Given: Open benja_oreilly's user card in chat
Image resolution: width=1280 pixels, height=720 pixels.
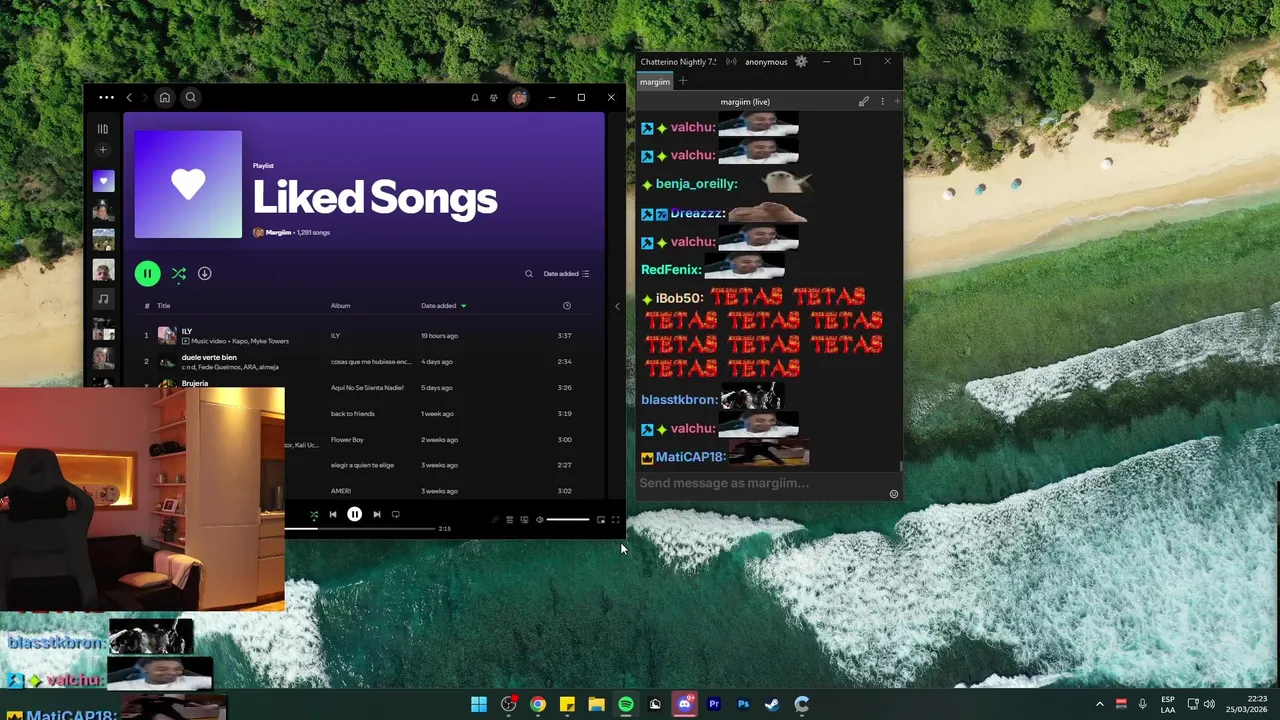Looking at the screenshot, I should pos(696,184).
